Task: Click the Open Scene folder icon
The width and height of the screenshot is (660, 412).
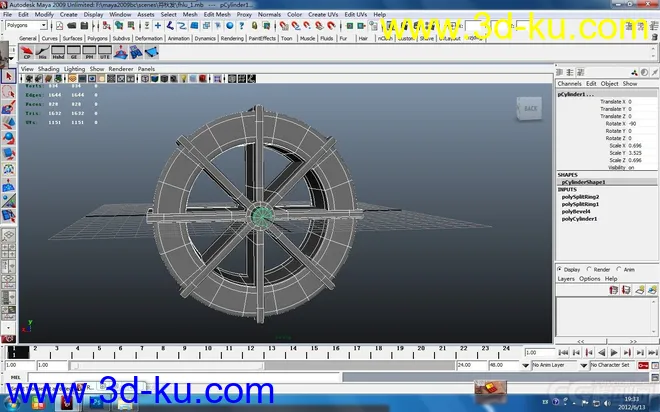Action: (72, 26)
